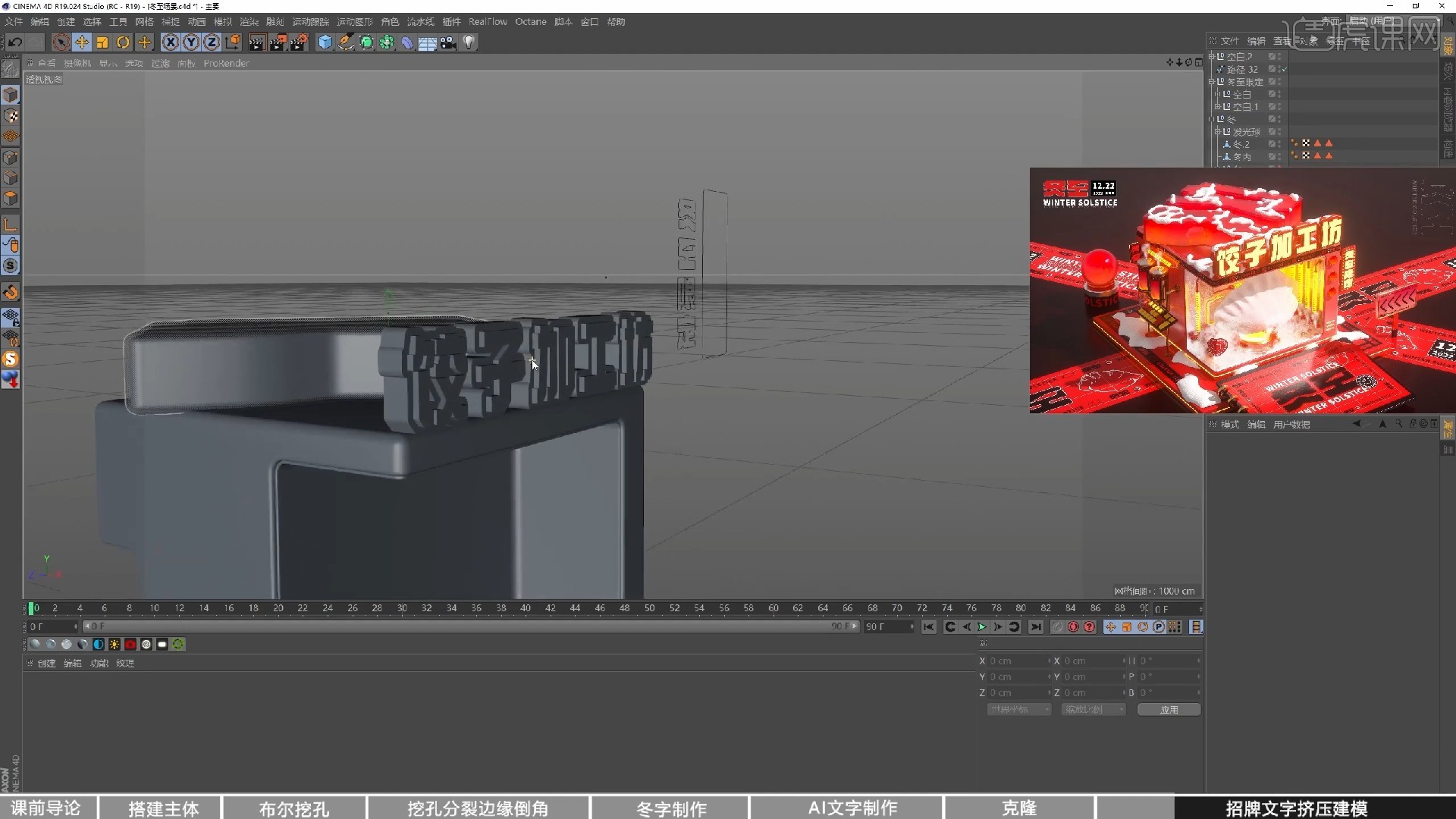Click the 应用 apply button

pos(1169,710)
